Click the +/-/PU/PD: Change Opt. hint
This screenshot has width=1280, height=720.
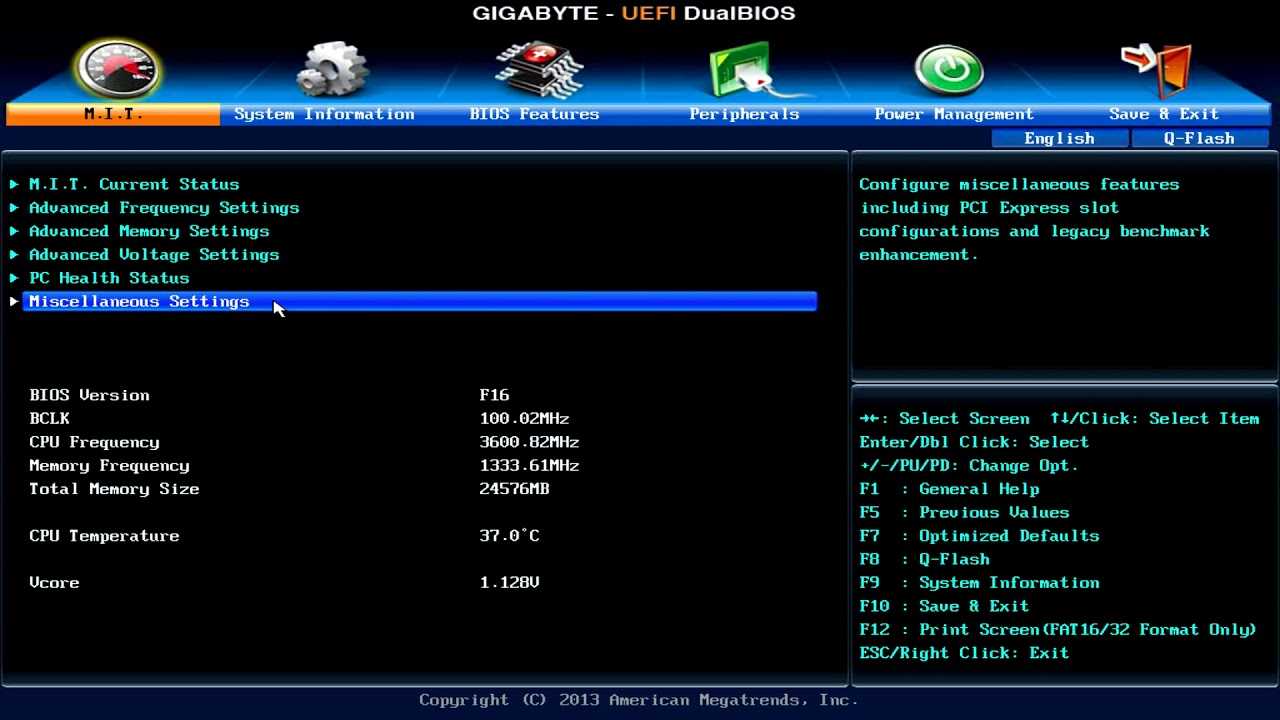click(969, 466)
